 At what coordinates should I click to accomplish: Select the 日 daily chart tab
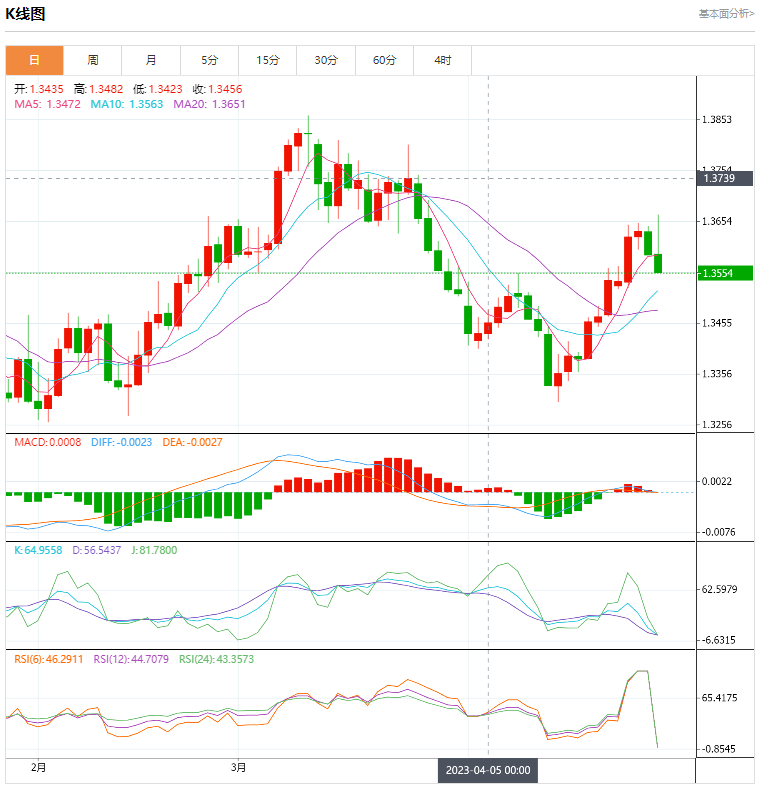(x=35, y=60)
